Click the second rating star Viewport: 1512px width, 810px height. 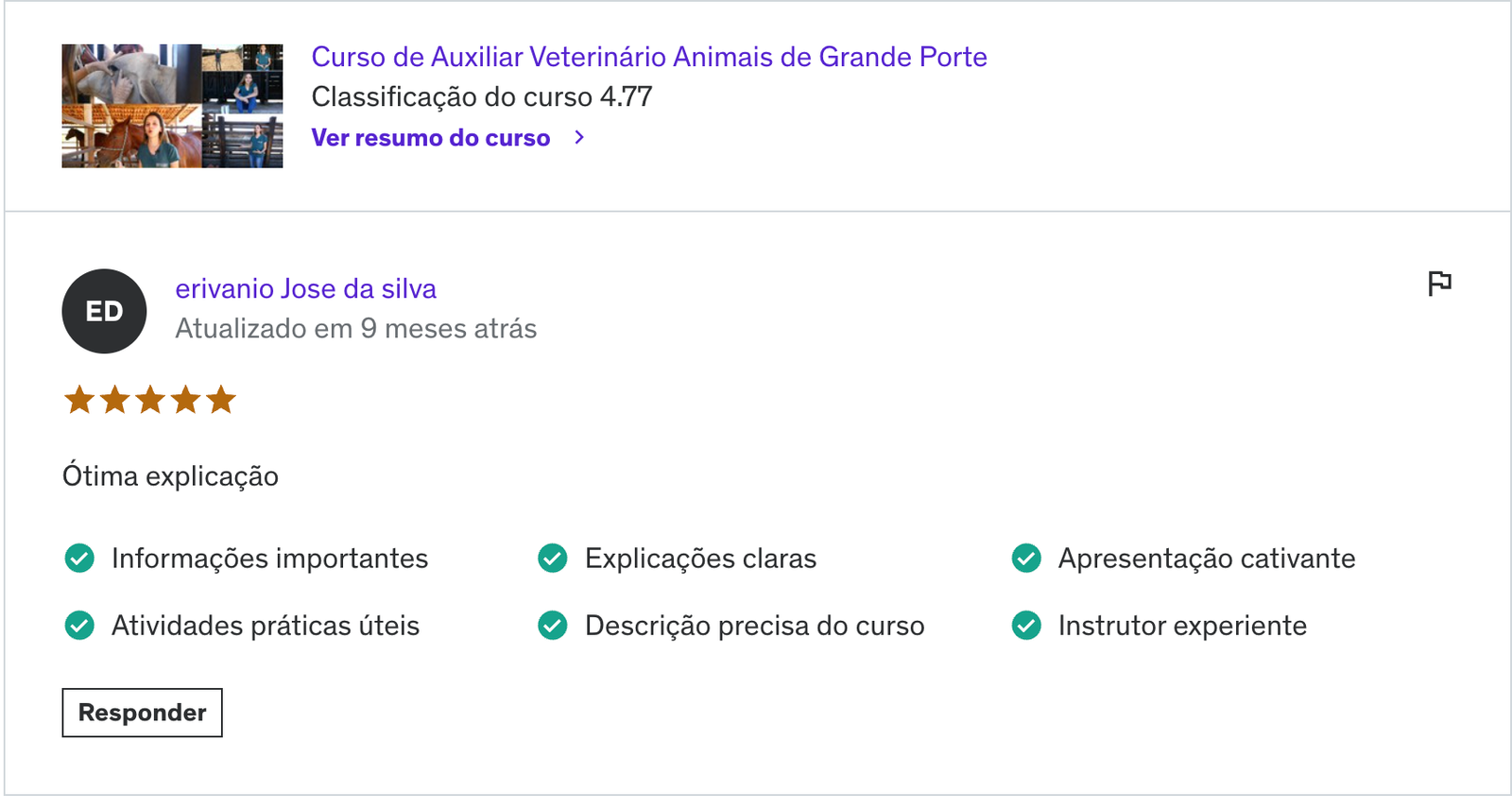tap(114, 400)
